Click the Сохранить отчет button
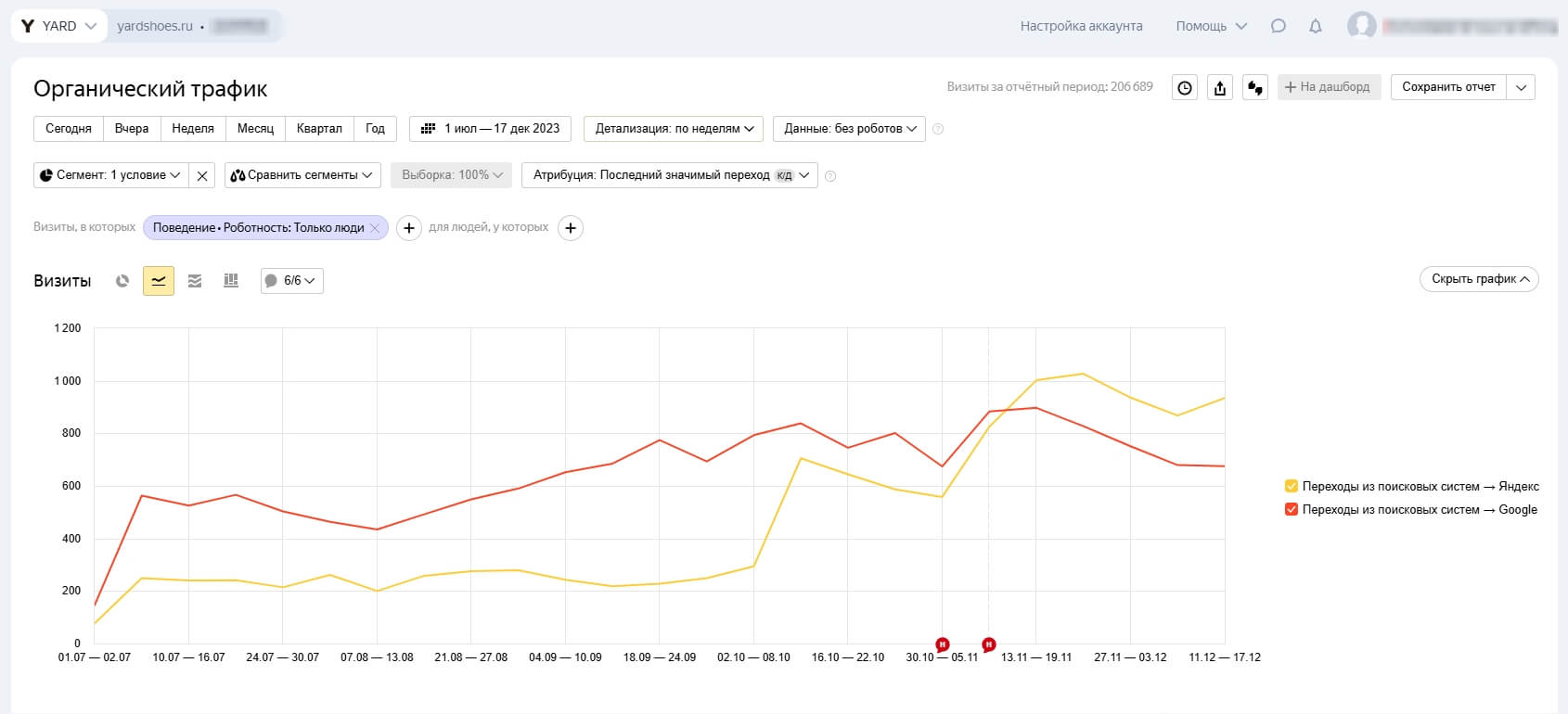1568x714 pixels. (1447, 87)
